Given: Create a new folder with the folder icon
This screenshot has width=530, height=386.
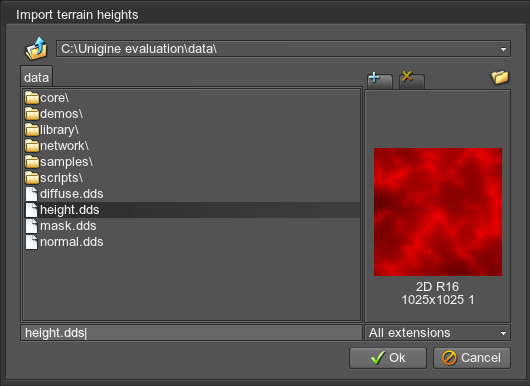Looking at the screenshot, I should point(500,77).
